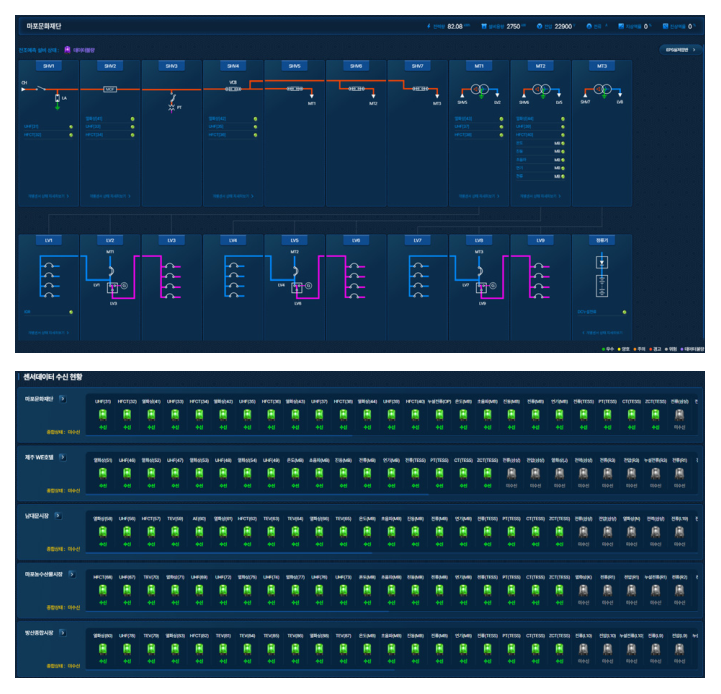Image resolution: width=721 pixels, height=694 pixels.
Task: Expand the 마포문화재단 row arrow
Action: click(63, 399)
